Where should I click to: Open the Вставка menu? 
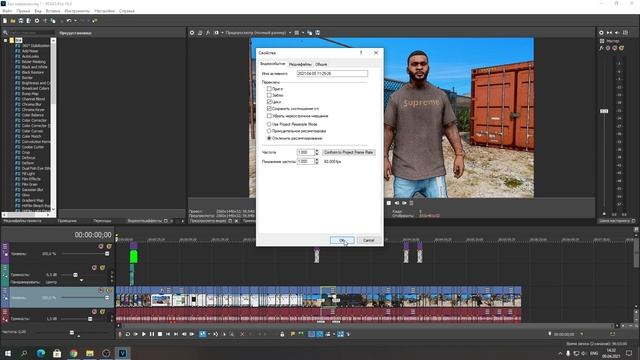pos(53,11)
